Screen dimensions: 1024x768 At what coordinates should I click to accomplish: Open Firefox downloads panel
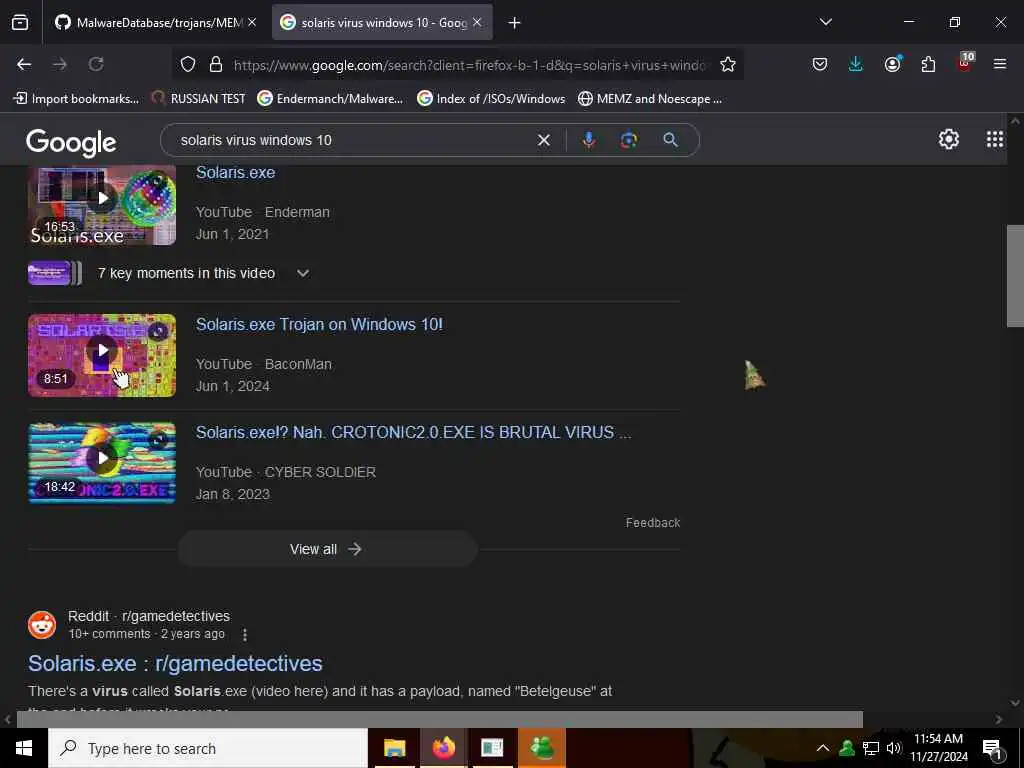[856, 64]
